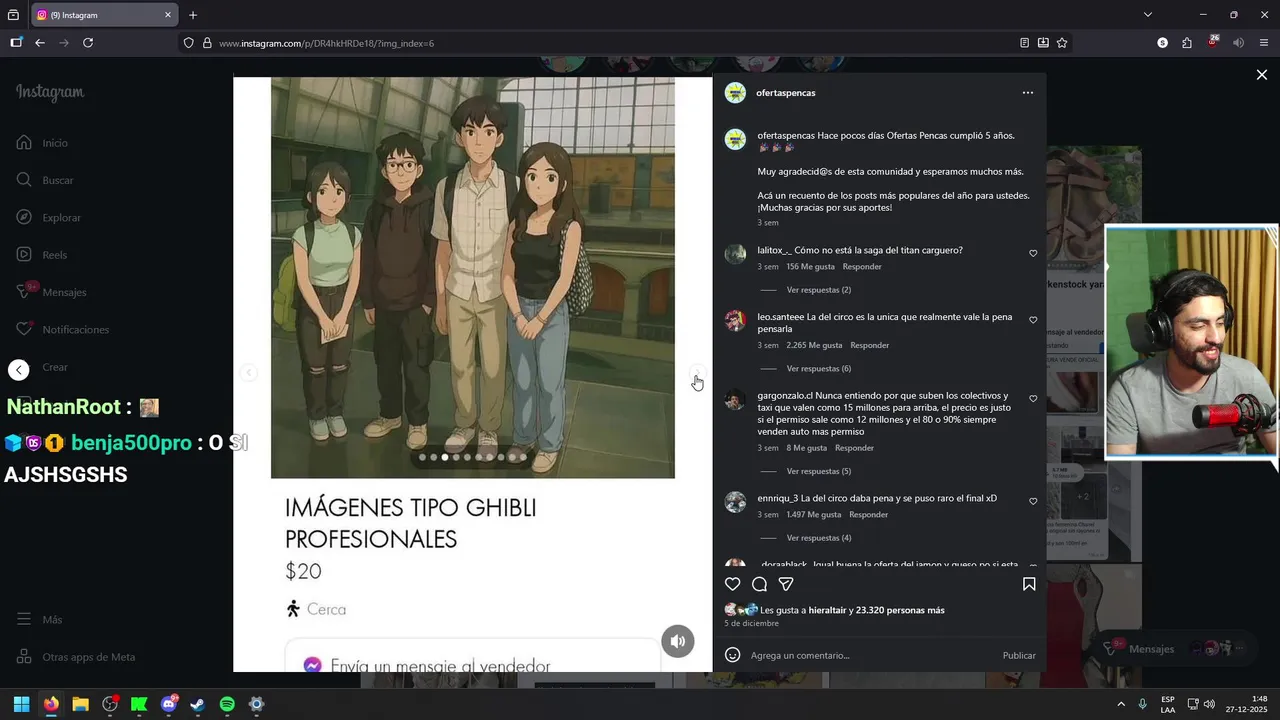The width and height of the screenshot is (1280, 720).
Task: Open a new browser tab
Action: pos(193,15)
